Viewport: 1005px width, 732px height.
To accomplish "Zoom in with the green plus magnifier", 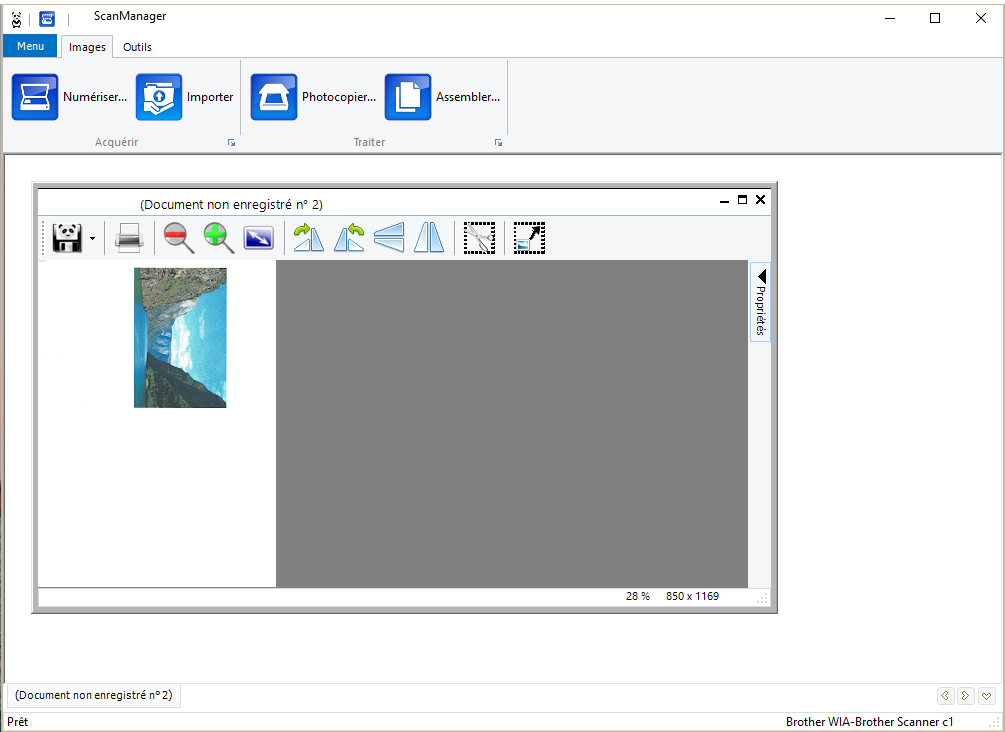I will [219, 238].
